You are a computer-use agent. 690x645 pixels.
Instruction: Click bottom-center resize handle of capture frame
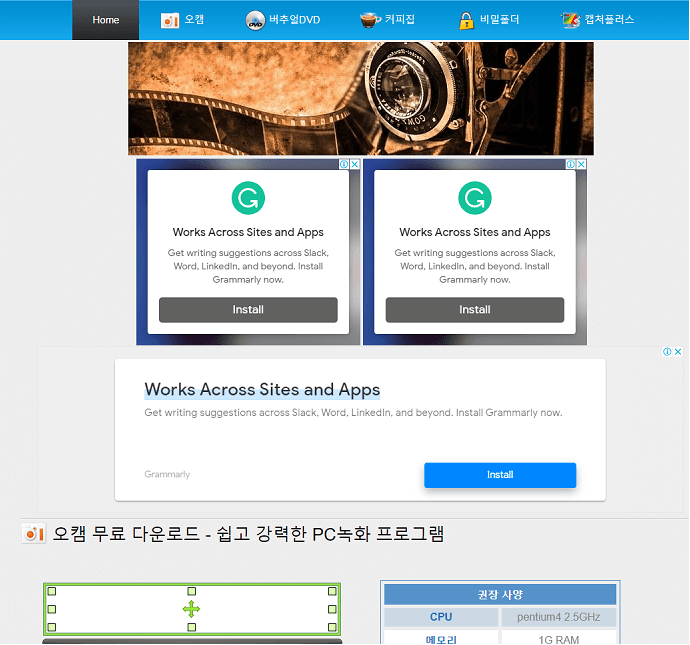[x=191, y=627]
